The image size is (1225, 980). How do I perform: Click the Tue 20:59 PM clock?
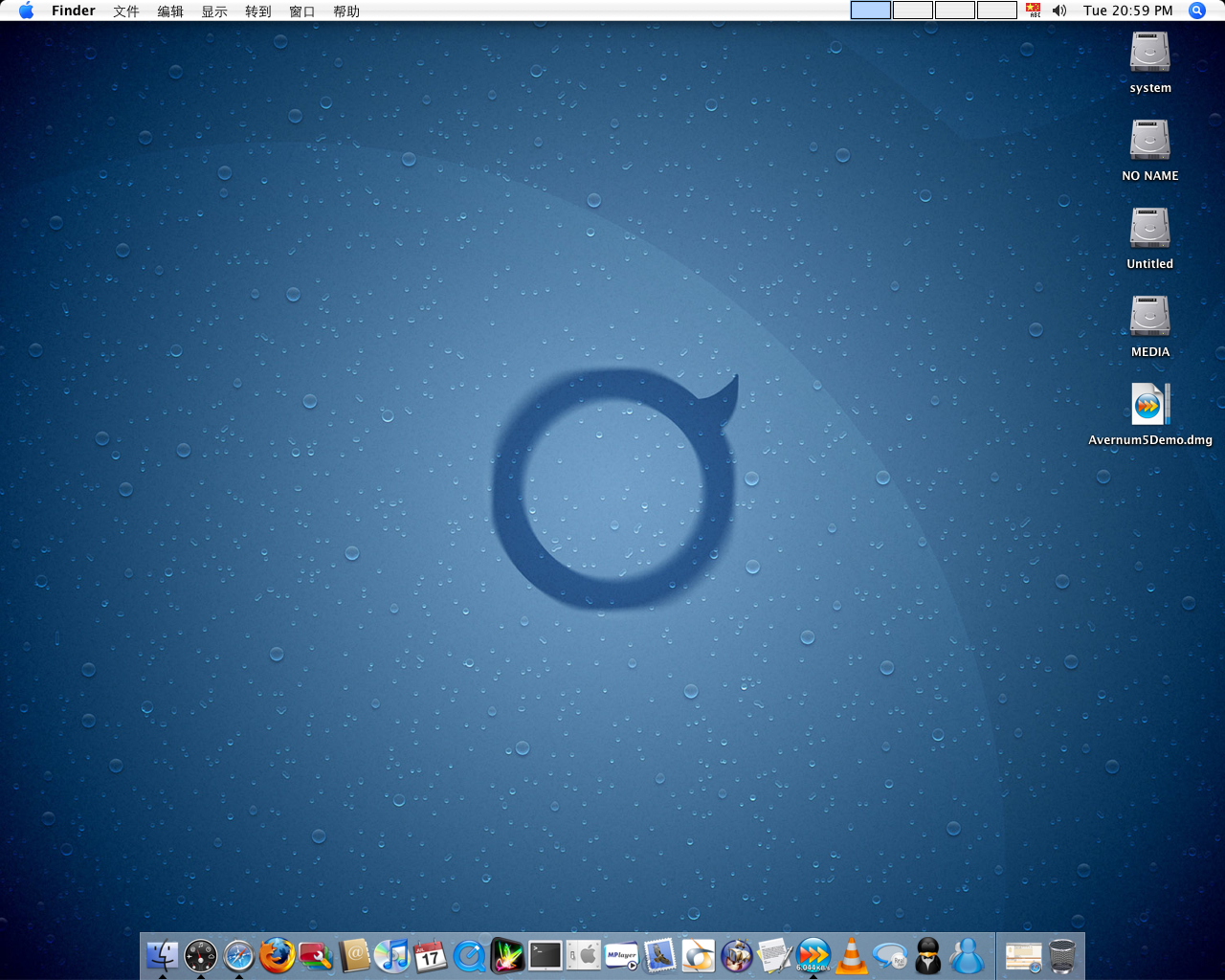(x=1128, y=11)
